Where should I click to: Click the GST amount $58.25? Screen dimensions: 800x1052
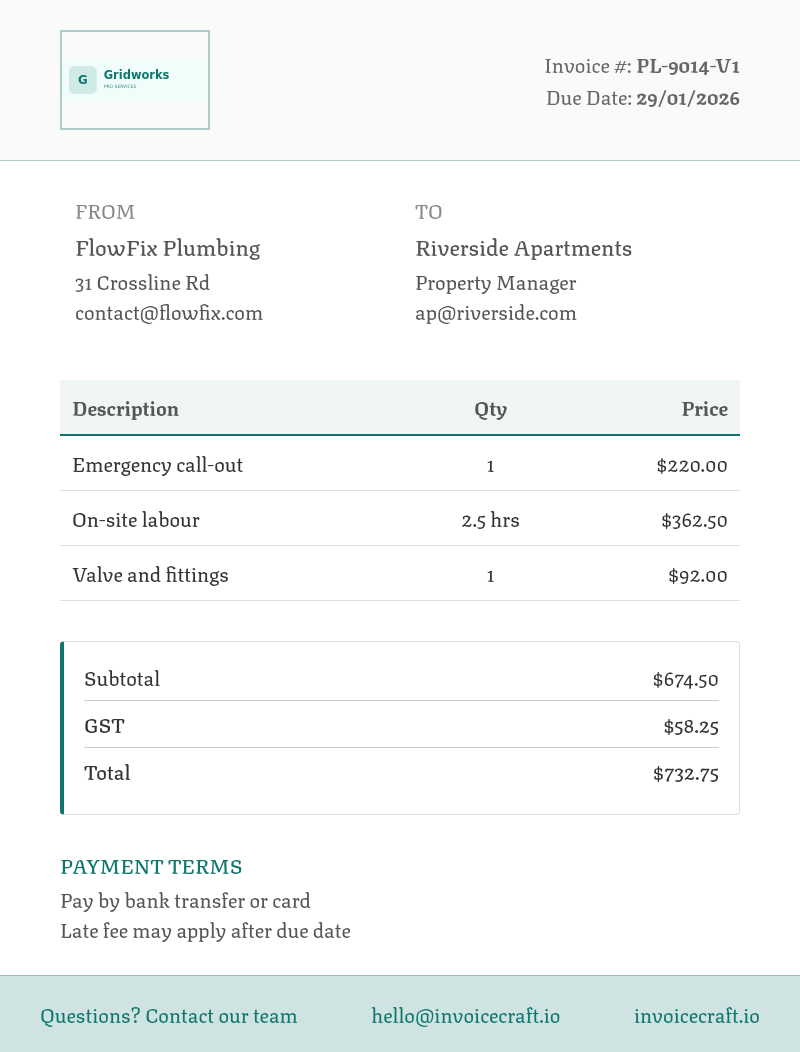(691, 727)
